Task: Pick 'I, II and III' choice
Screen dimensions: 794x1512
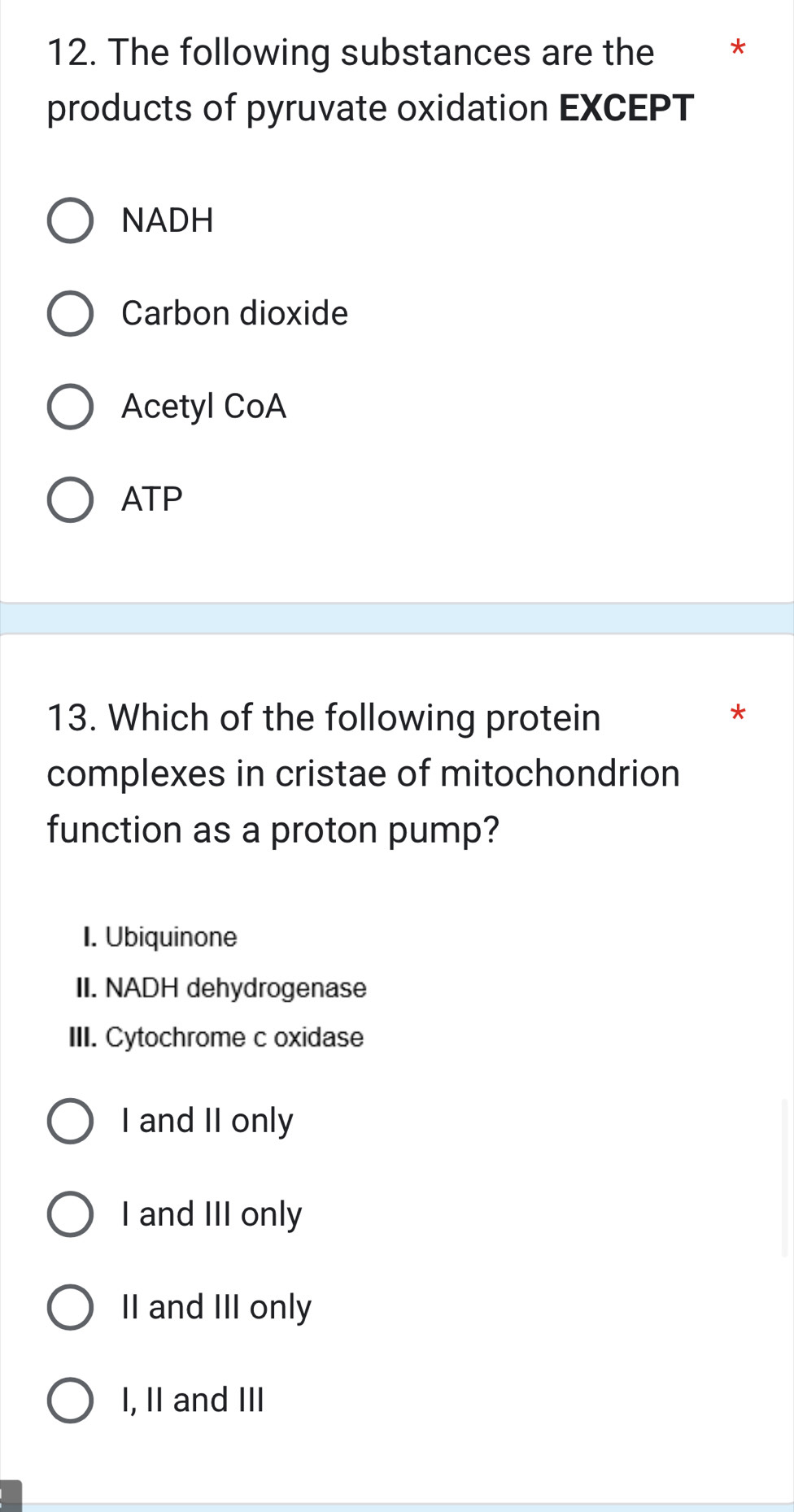Action: [x=71, y=1400]
